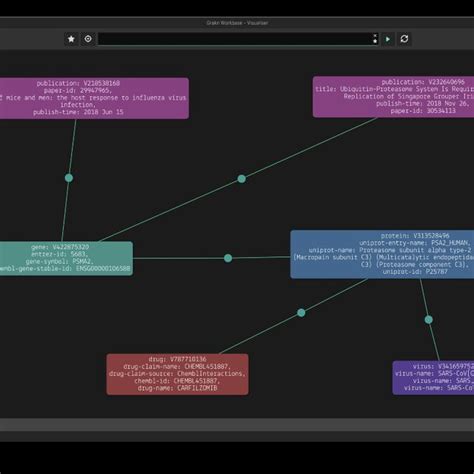
Task: Click relation dot between gene and influenza publication
Action: [x=69, y=178]
